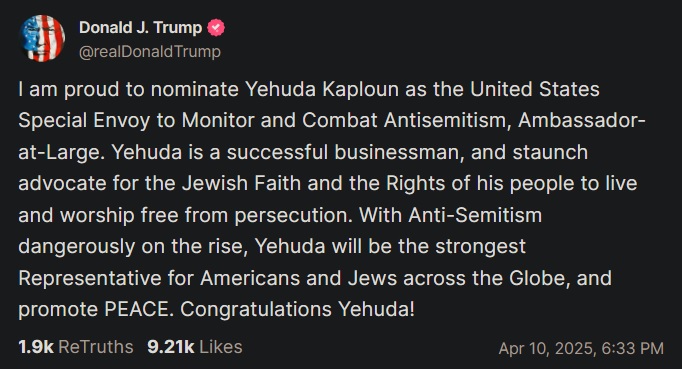Open Donald J. Trump display name

[x=140, y=28]
